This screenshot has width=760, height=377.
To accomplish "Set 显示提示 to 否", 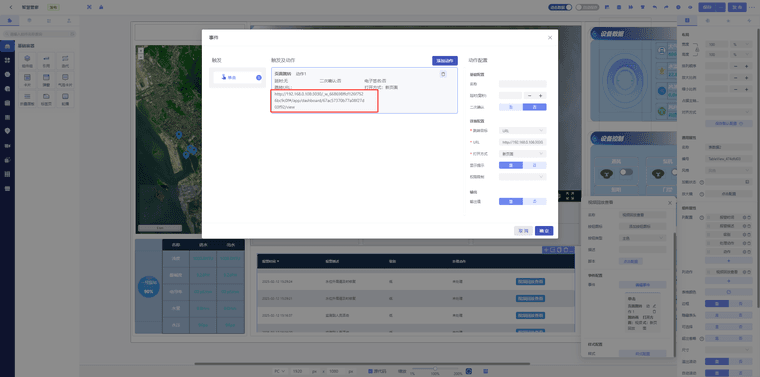I will (535, 165).
